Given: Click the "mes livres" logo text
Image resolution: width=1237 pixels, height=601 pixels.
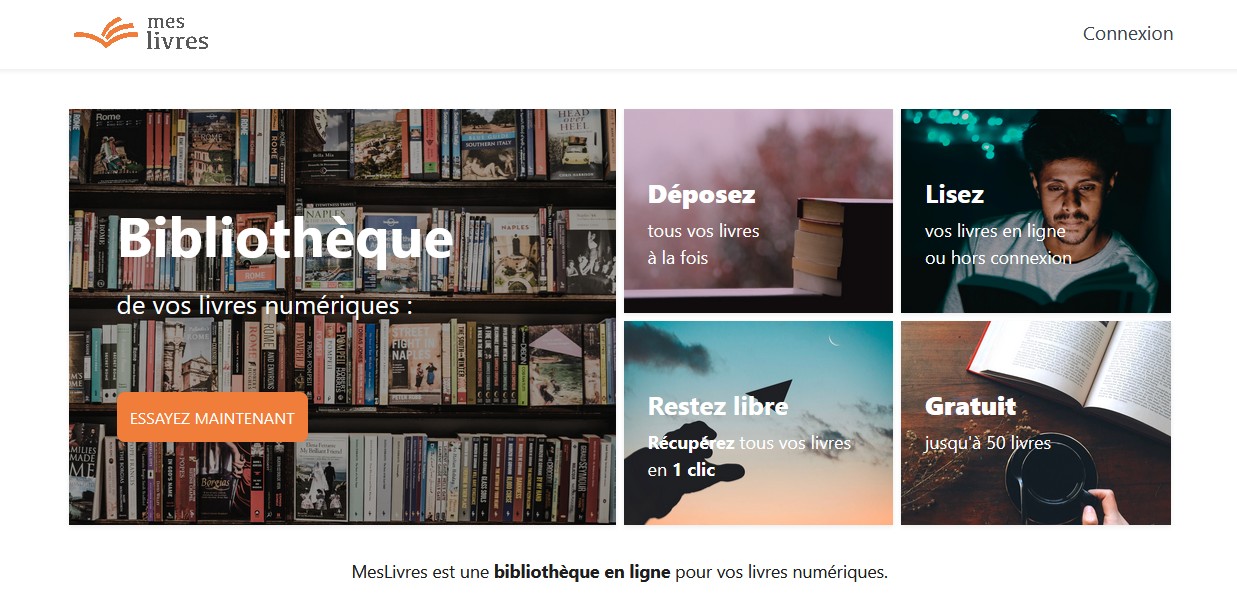Looking at the screenshot, I should (177, 32).
